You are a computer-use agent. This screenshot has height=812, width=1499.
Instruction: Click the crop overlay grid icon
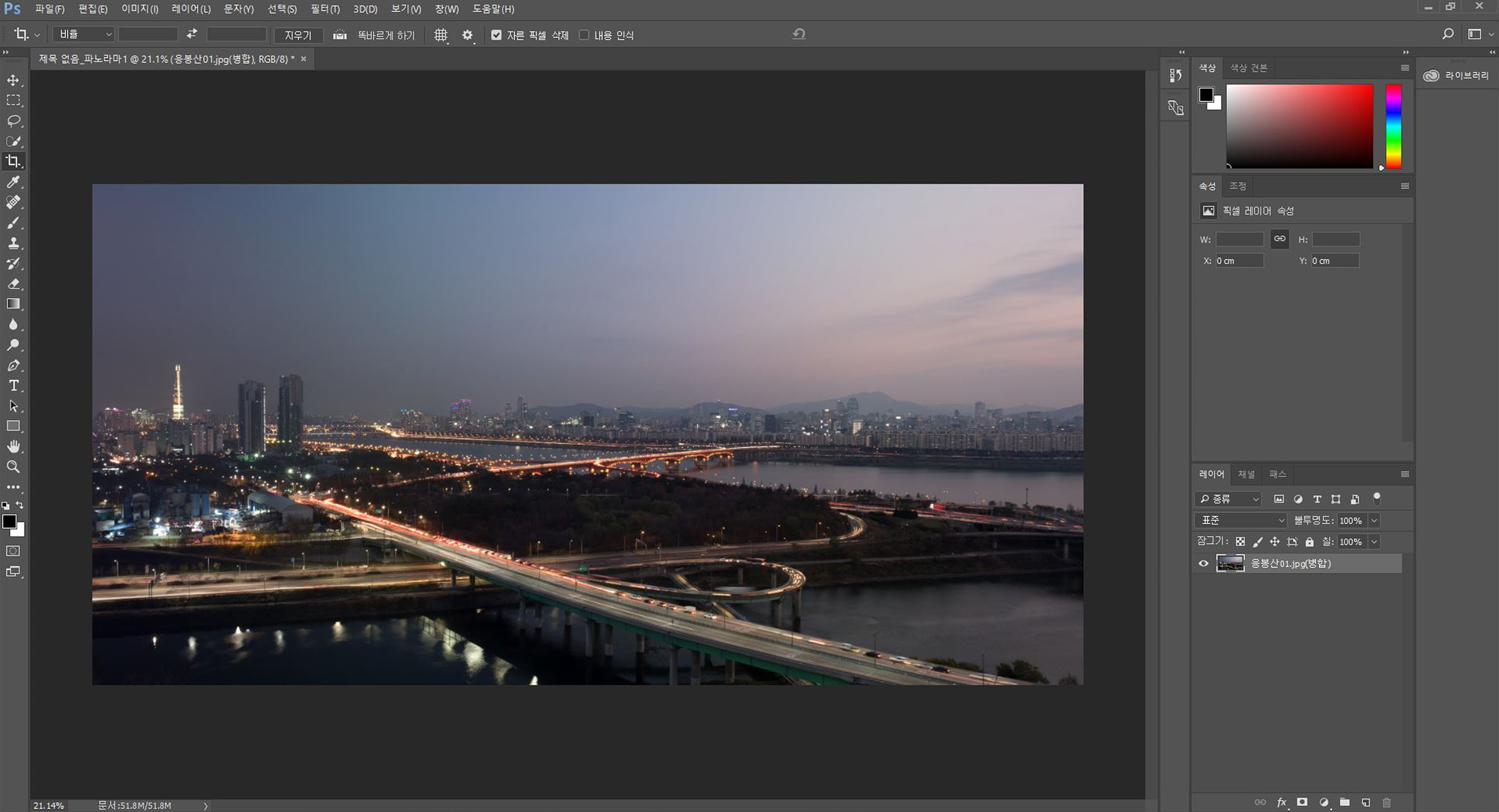coord(441,35)
